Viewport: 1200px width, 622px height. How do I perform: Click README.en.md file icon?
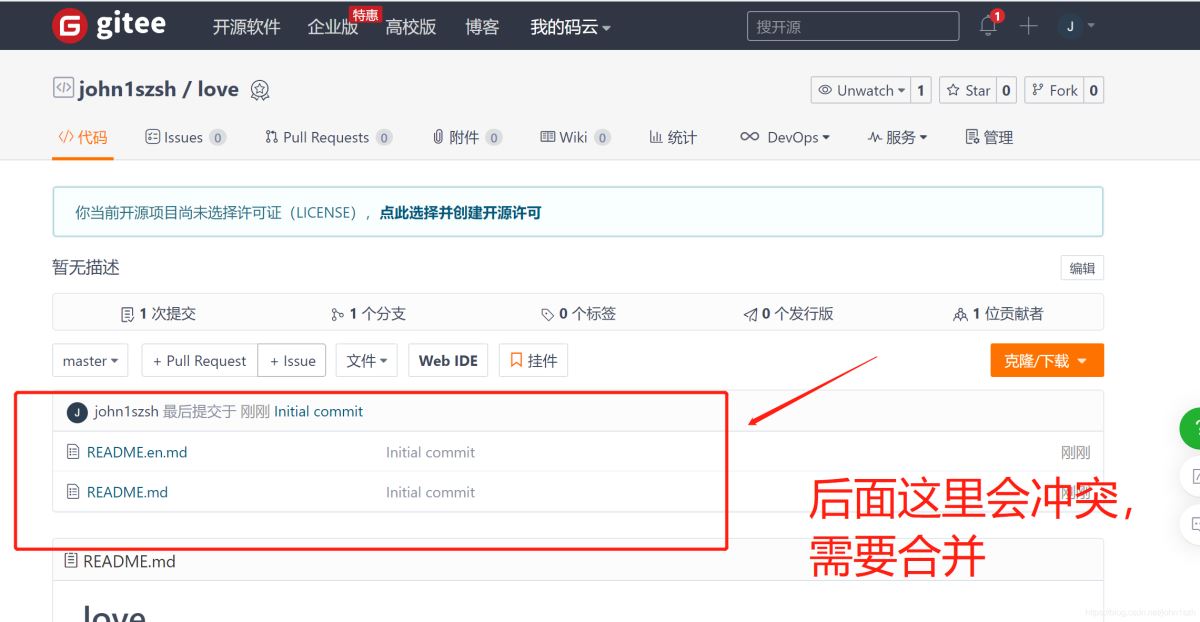[x=72, y=452]
